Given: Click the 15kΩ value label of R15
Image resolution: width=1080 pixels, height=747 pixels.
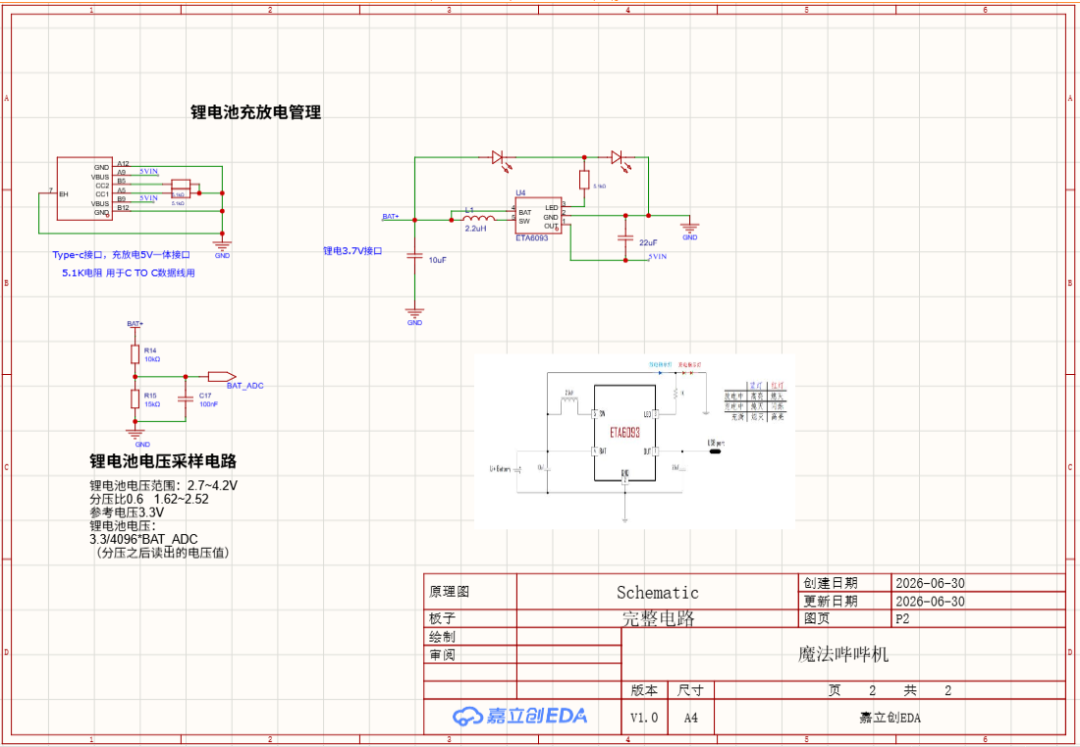Looking at the screenshot, I should [x=152, y=404].
